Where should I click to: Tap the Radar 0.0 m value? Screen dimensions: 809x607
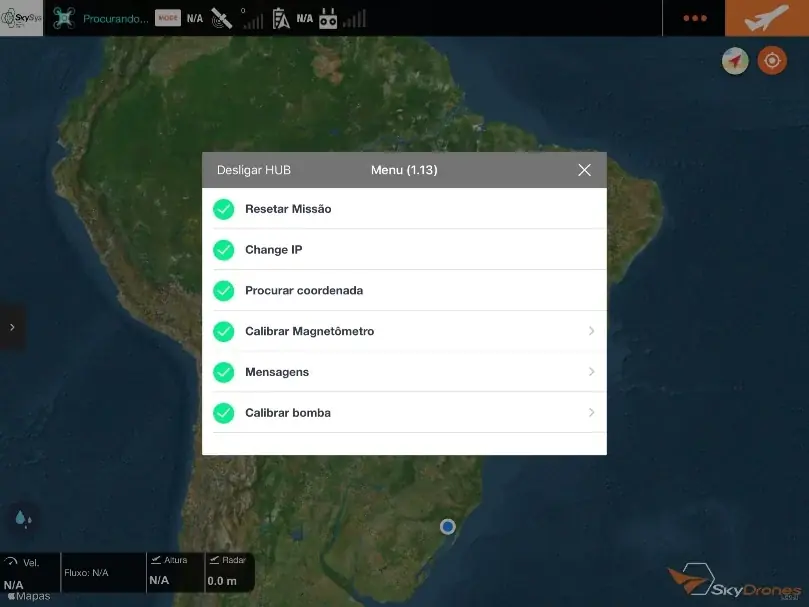(222, 581)
